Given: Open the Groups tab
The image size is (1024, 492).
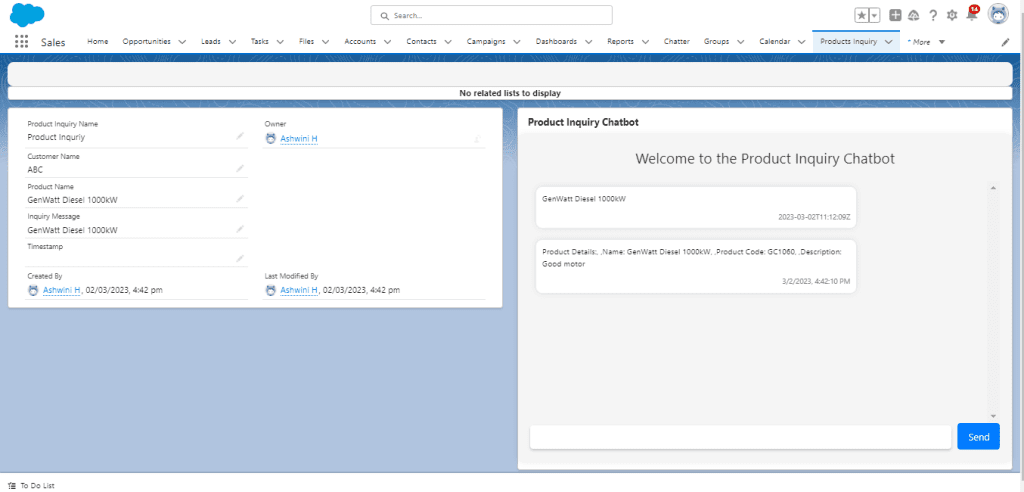Looking at the screenshot, I should tap(716, 41).
